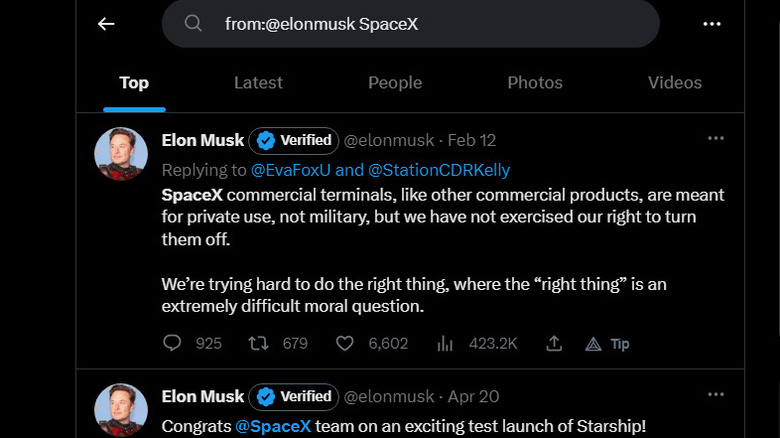The image size is (780, 438).
Task: Switch to the People tab
Action: pos(395,83)
